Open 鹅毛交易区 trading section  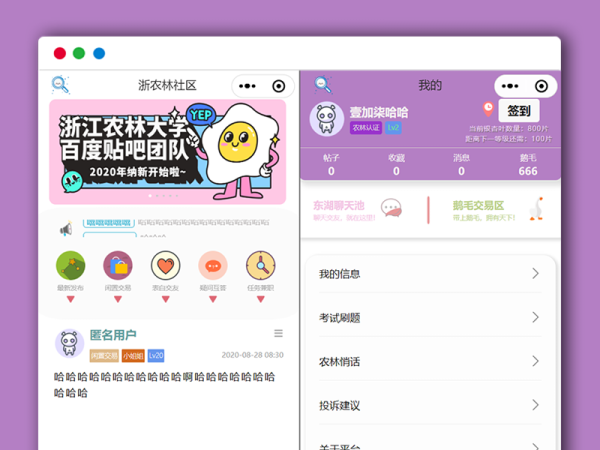(x=497, y=210)
